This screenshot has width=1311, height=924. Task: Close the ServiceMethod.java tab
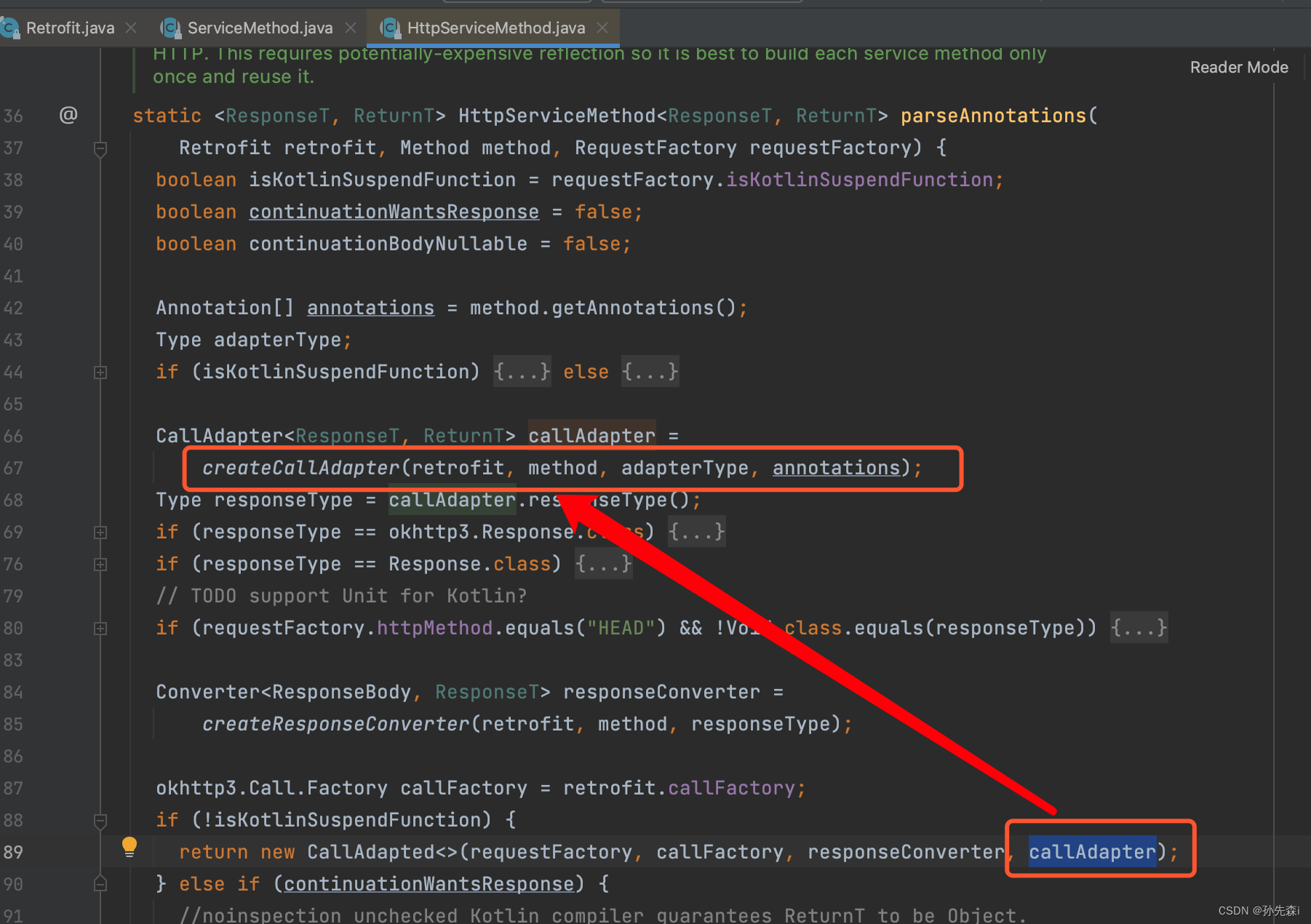point(351,28)
